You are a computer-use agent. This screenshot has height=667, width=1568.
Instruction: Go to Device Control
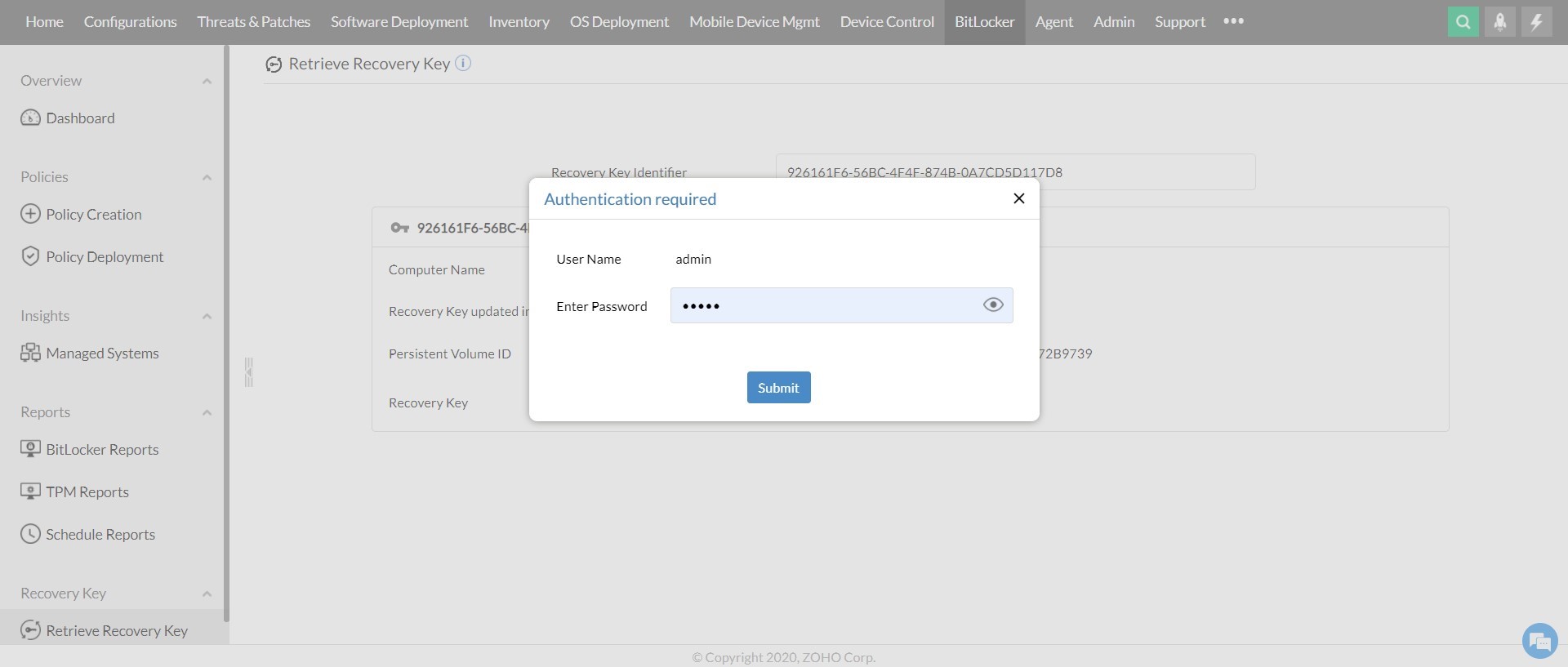click(887, 22)
